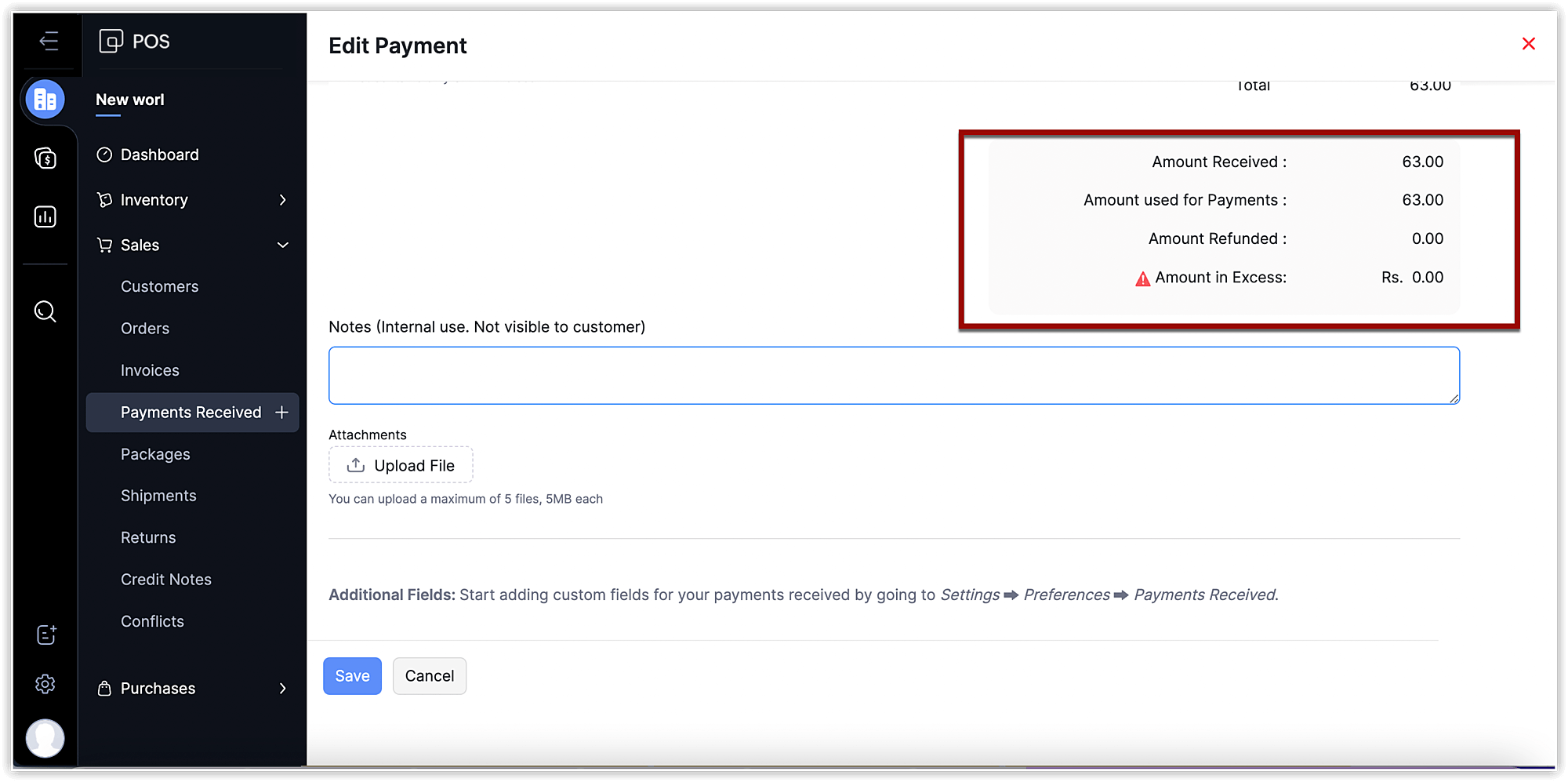Open the invite user icon near the bottom

coord(45,635)
